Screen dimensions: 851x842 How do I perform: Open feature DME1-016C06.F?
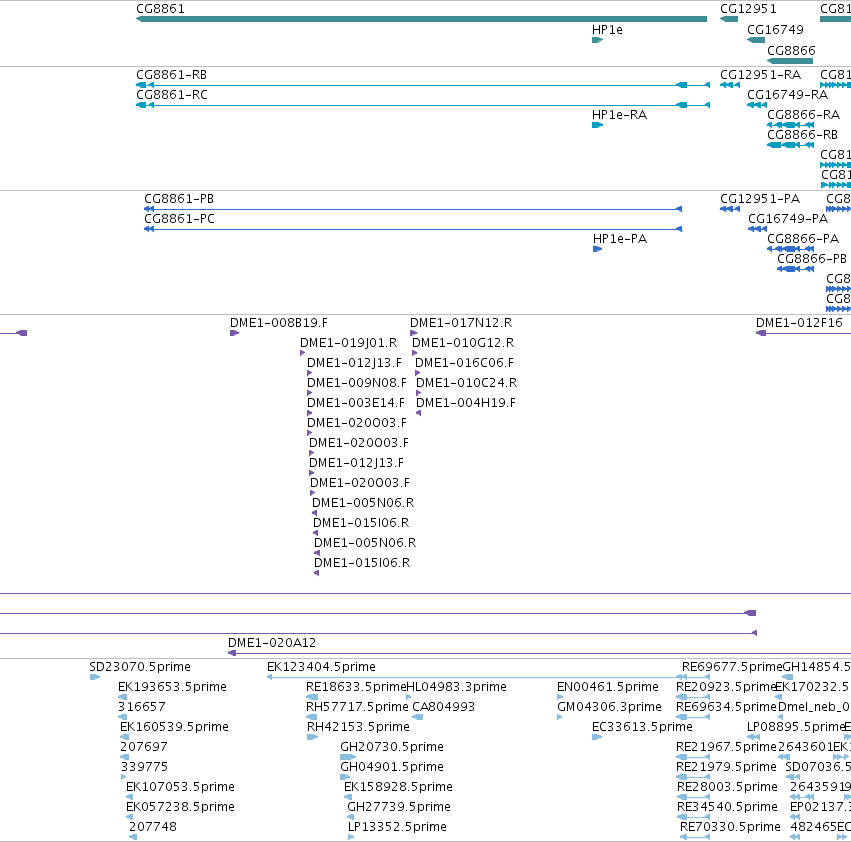(464, 363)
